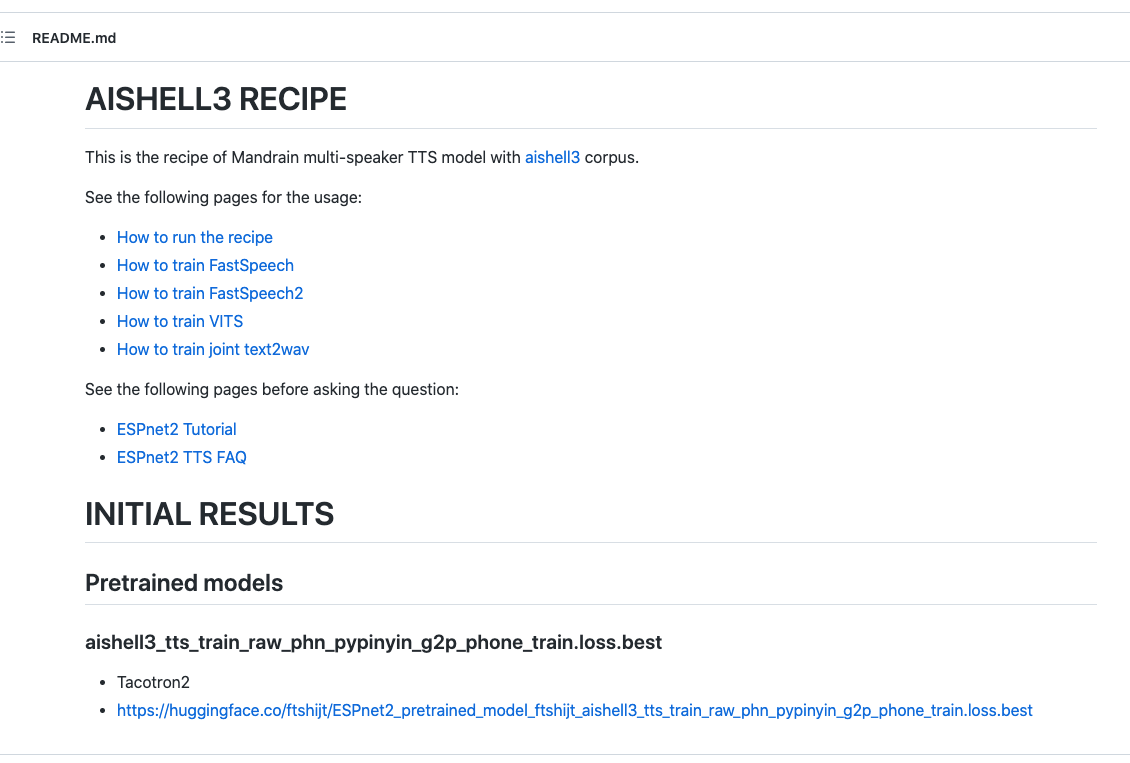The width and height of the screenshot is (1130, 763).
Task: Open 'How to train joint text2wav' link
Action: point(212,349)
